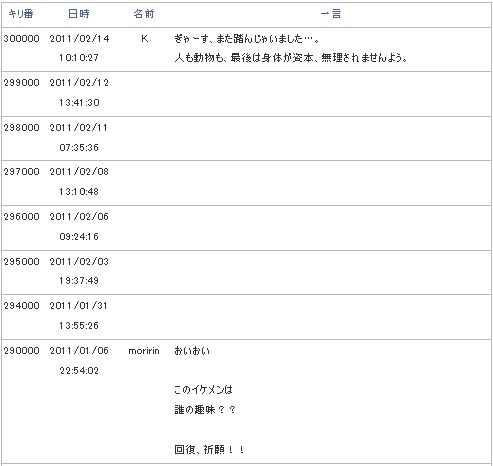Click the time 22:54:02
The width and height of the screenshot is (493, 466).
[79, 371]
